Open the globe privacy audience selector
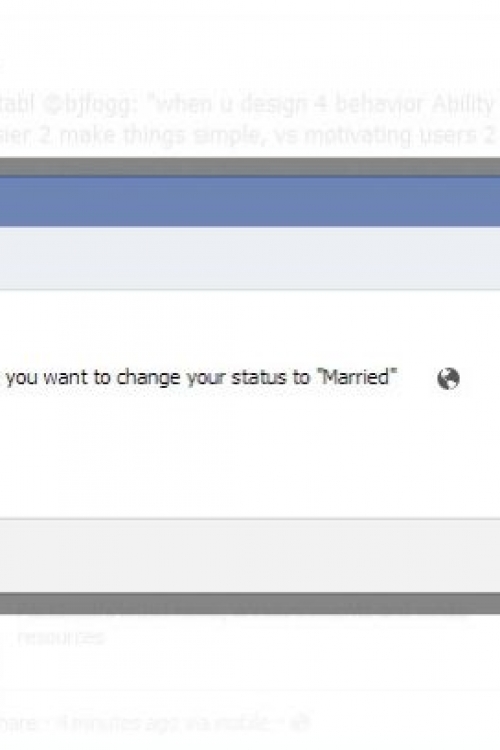Screen dimensions: 500x750 point(448,378)
